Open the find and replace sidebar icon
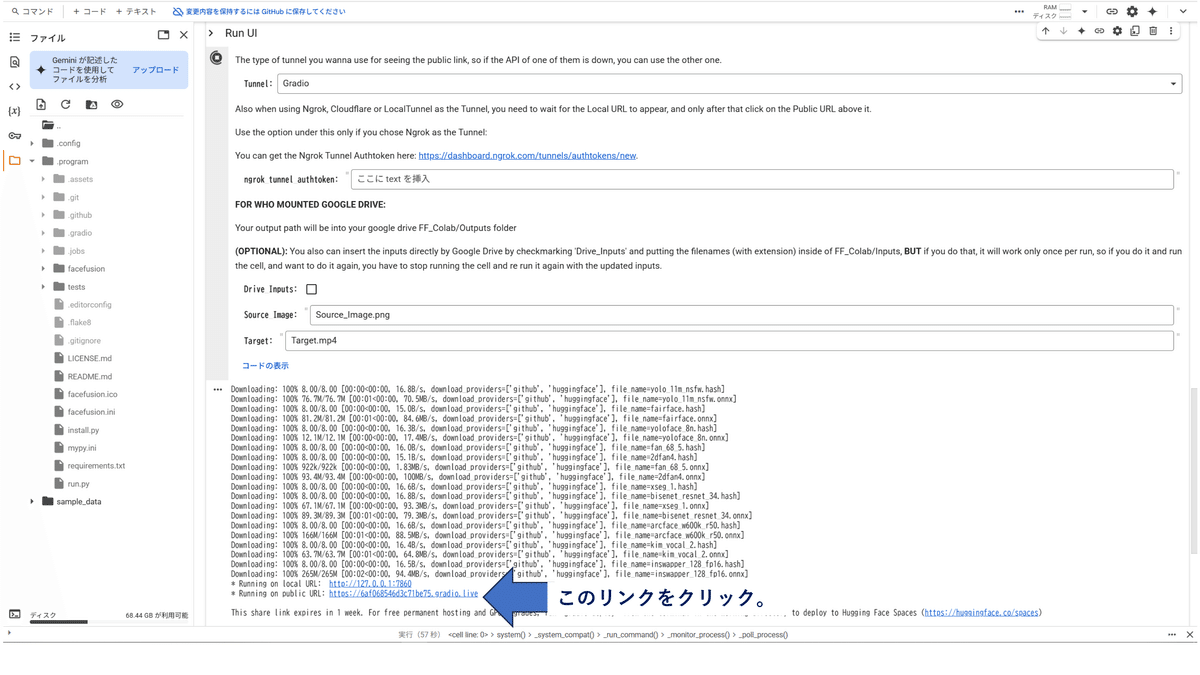The height and width of the screenshot is (675, 1200). coord(14,62)
